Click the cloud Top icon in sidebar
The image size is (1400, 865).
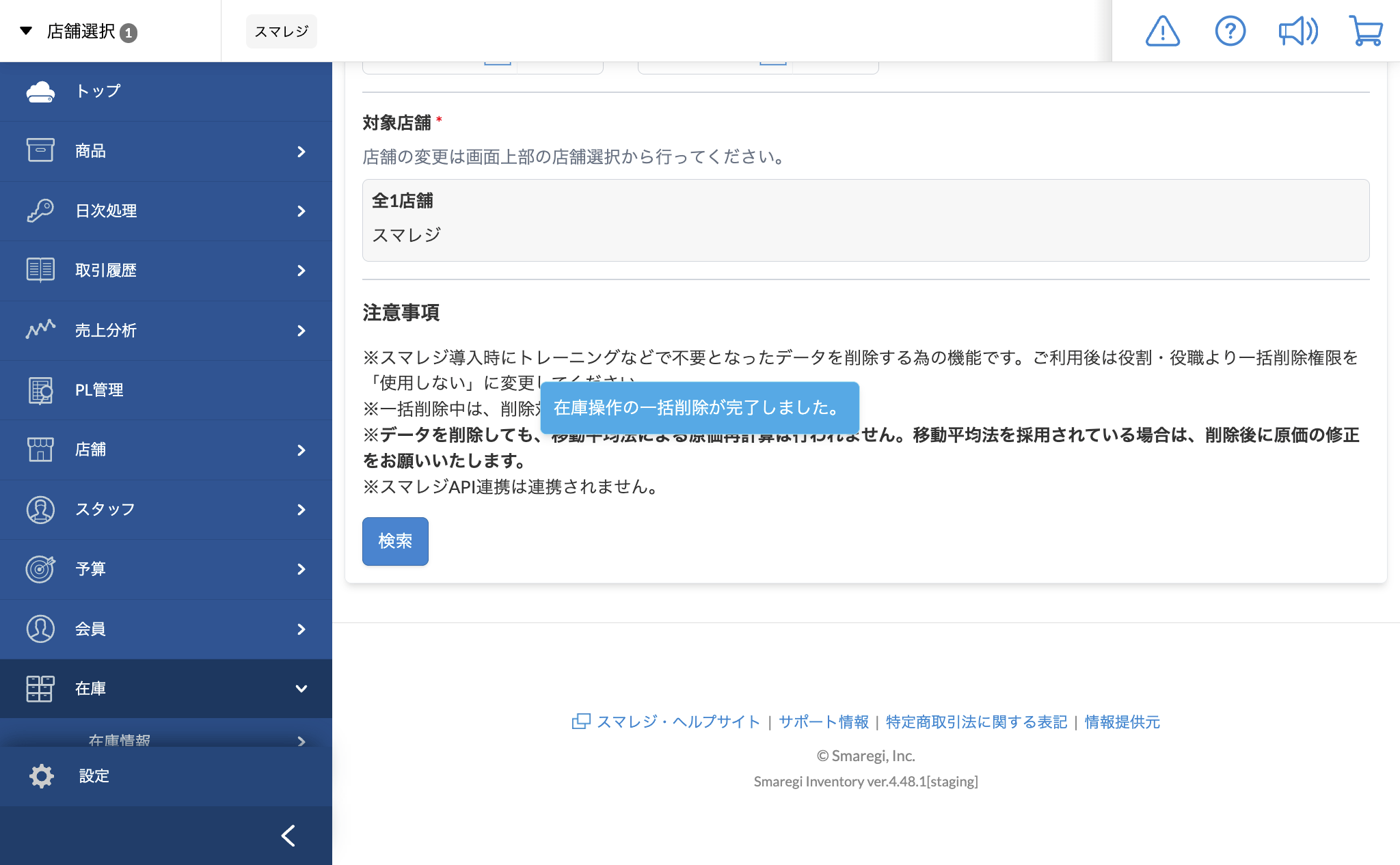click(40, 92)
